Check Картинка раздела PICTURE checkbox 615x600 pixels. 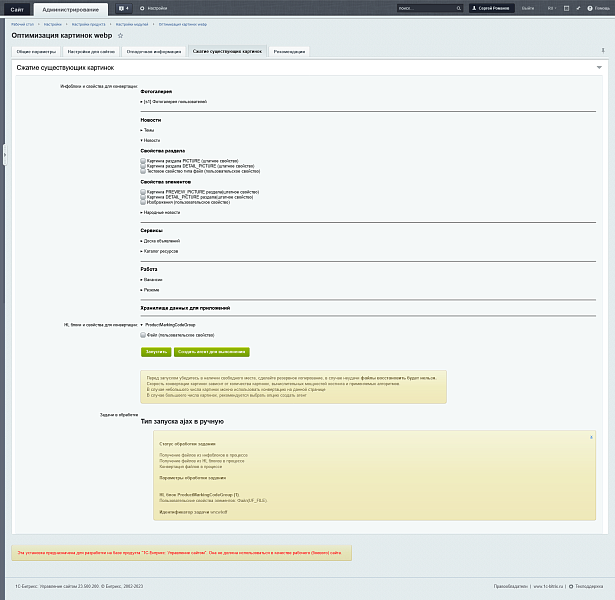(x=144, y=160)
